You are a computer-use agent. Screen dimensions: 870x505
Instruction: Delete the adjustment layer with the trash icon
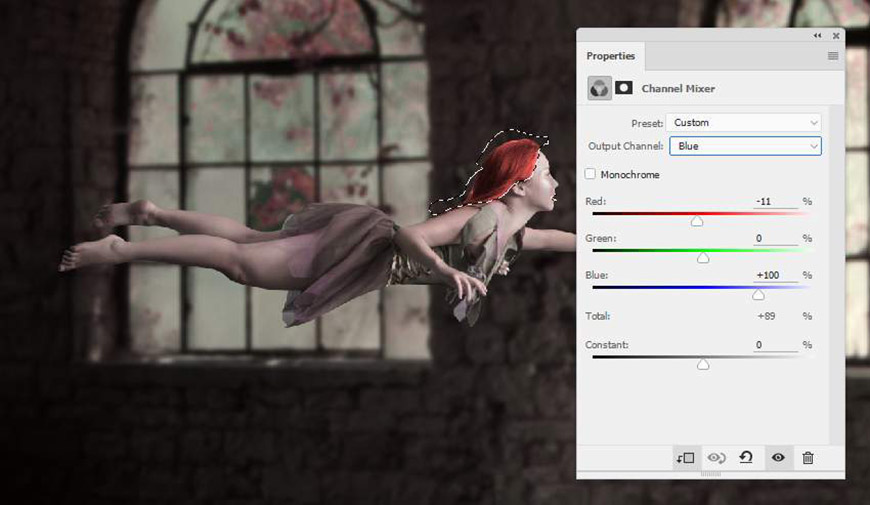tap(808, 458)
